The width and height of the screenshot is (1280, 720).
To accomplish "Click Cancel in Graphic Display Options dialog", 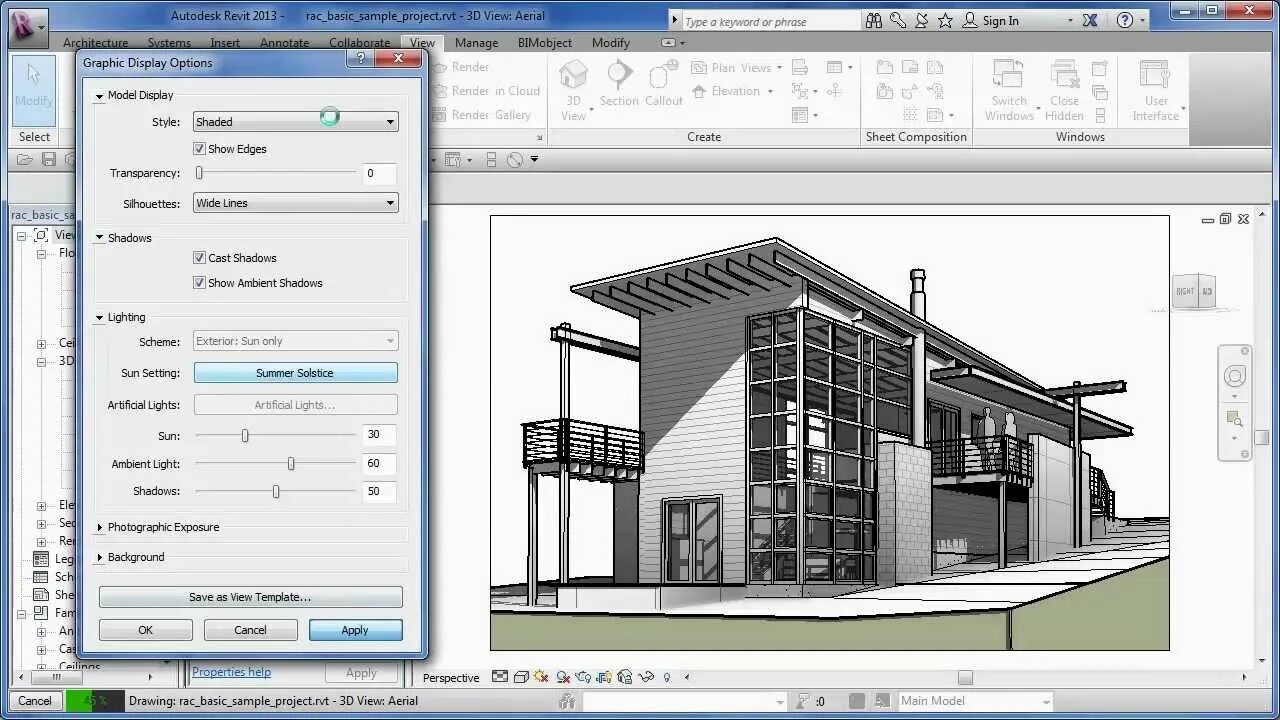I will click(250, 630).
